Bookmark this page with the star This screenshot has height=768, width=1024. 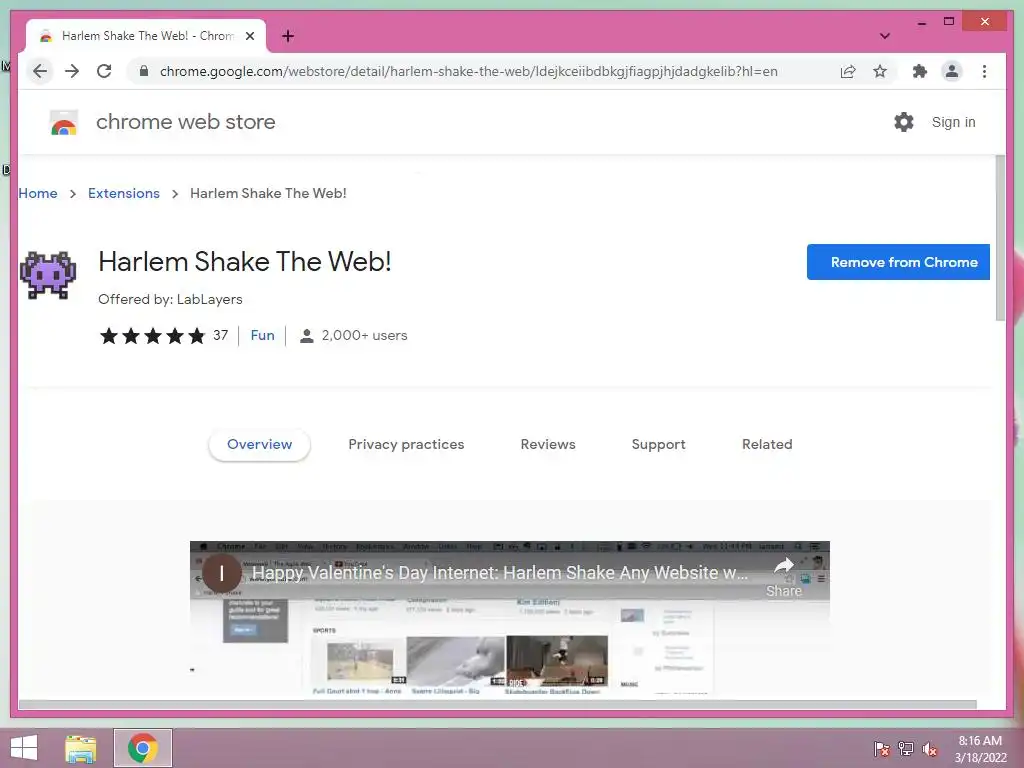(x=880, y=71)
